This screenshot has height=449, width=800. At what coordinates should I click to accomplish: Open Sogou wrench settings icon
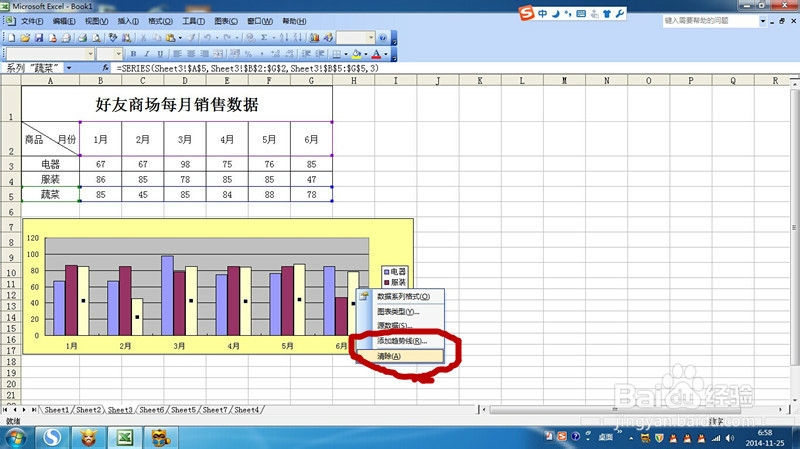(x=619, y=14)
